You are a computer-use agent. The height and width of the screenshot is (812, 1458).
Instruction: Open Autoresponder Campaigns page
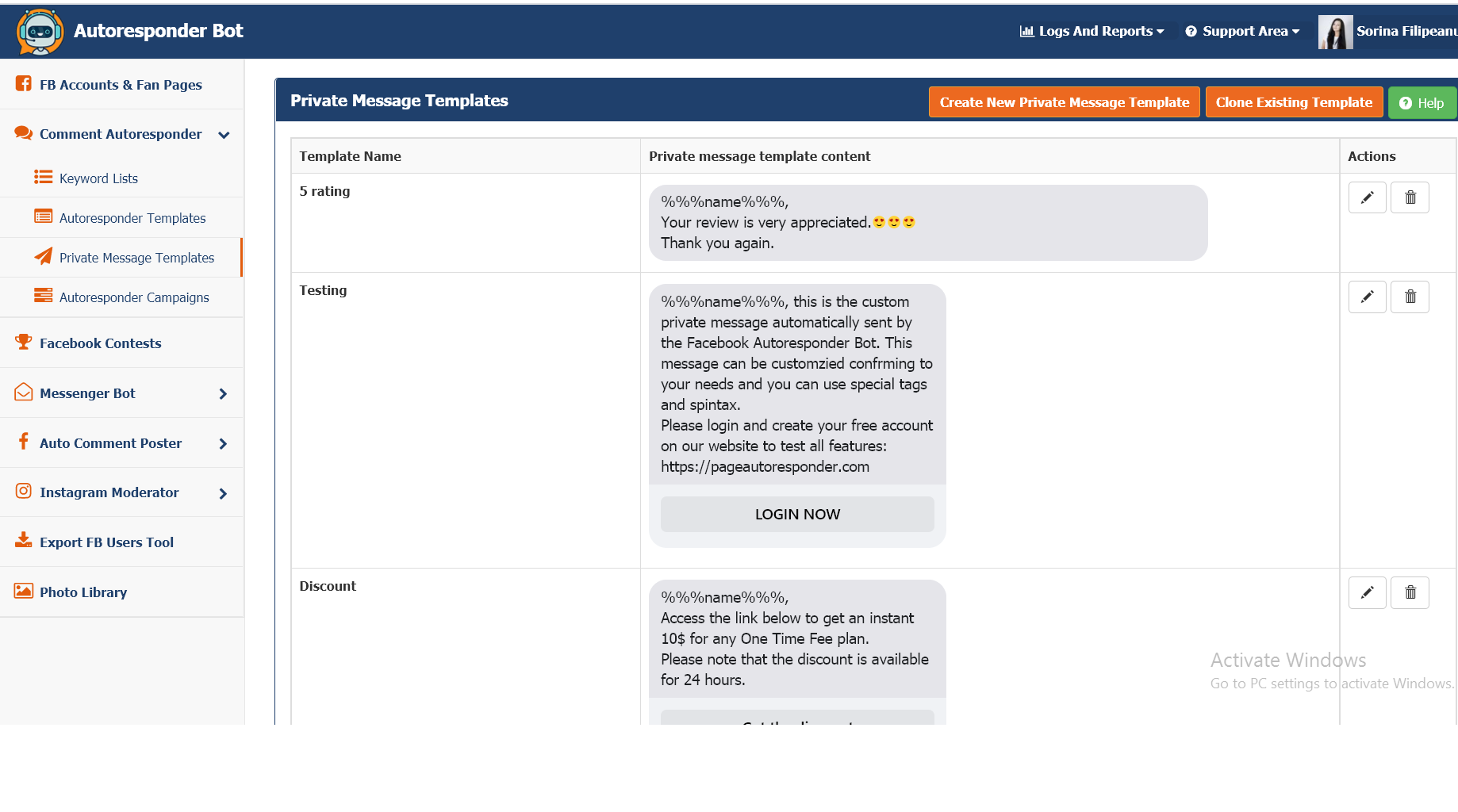coord(134,297)
